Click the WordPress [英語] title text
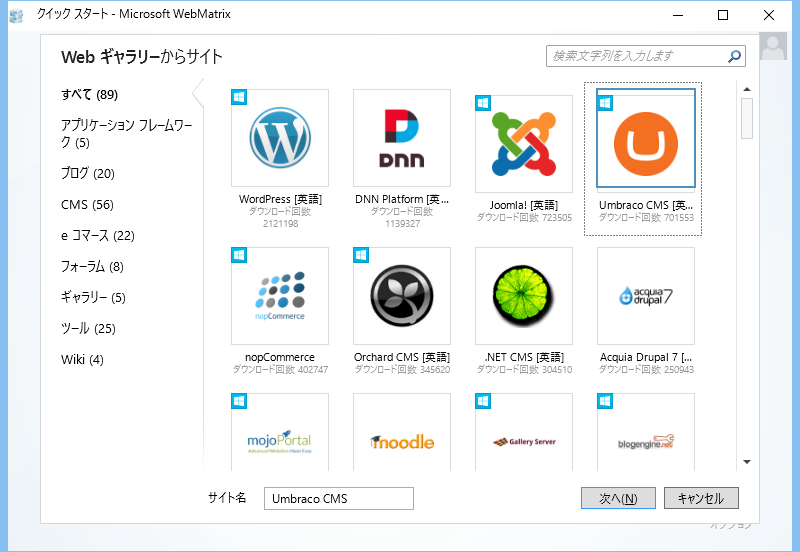The width and height of the screenshot is (800, 552). click(280, 199)
